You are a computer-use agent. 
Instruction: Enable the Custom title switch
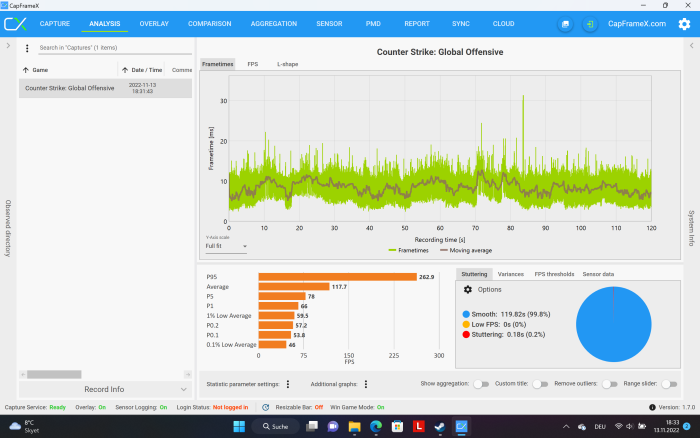point(541,383)
